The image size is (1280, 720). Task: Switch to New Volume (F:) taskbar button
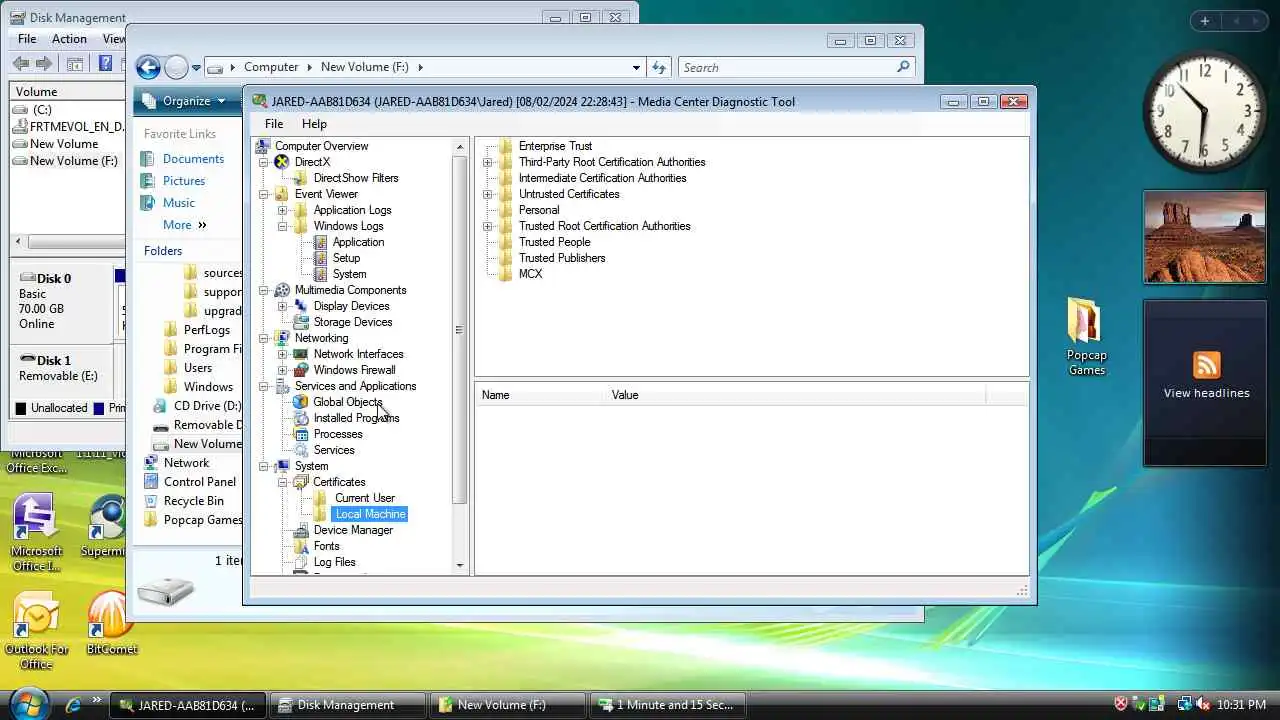pos(506,705)
